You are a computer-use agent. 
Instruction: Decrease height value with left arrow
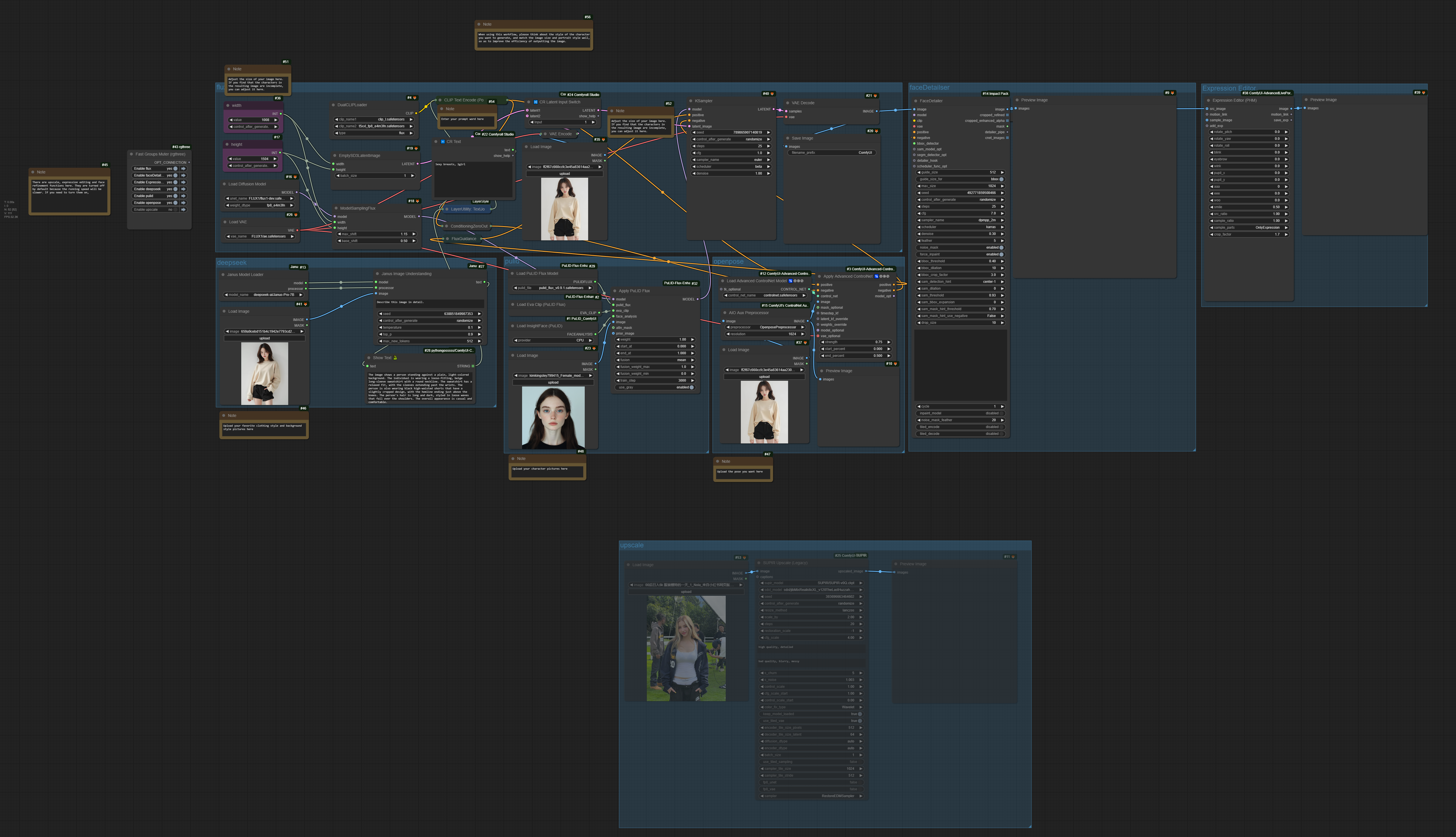tap(230, 159)
